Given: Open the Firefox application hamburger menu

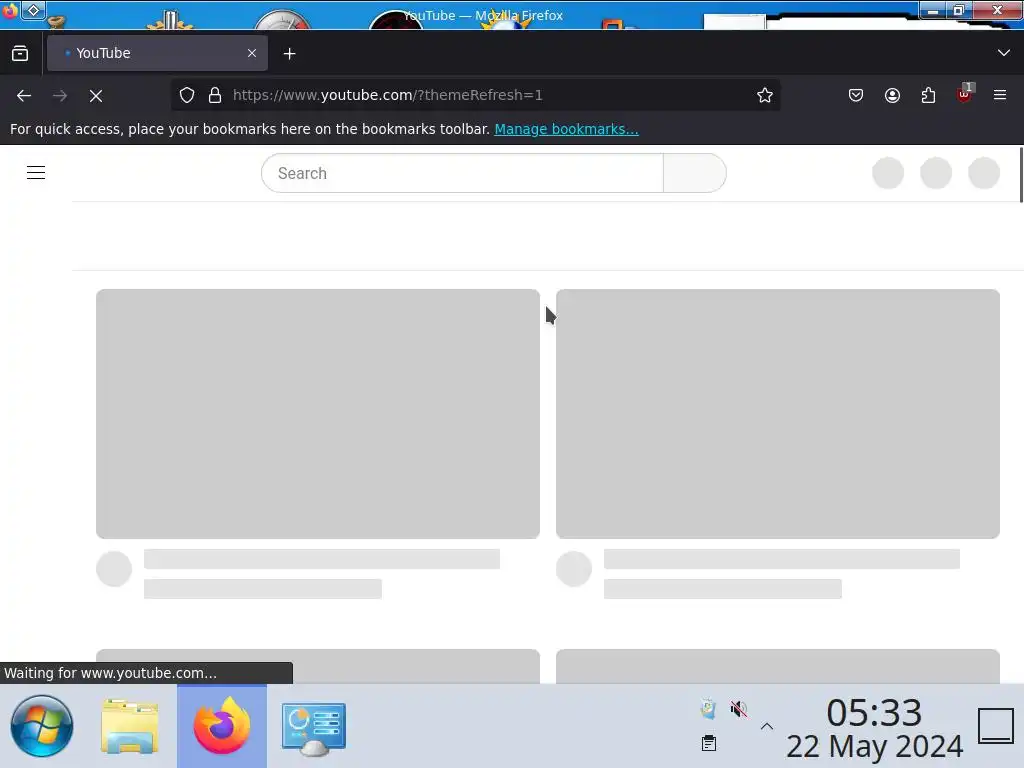Looking at the screenshot, I should 1000,95.
